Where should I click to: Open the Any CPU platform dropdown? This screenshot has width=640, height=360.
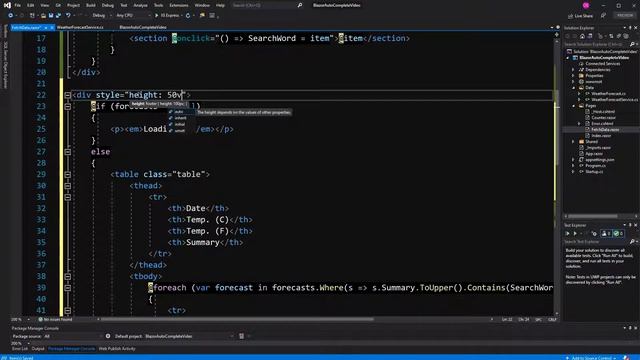(x=133, y=16)
